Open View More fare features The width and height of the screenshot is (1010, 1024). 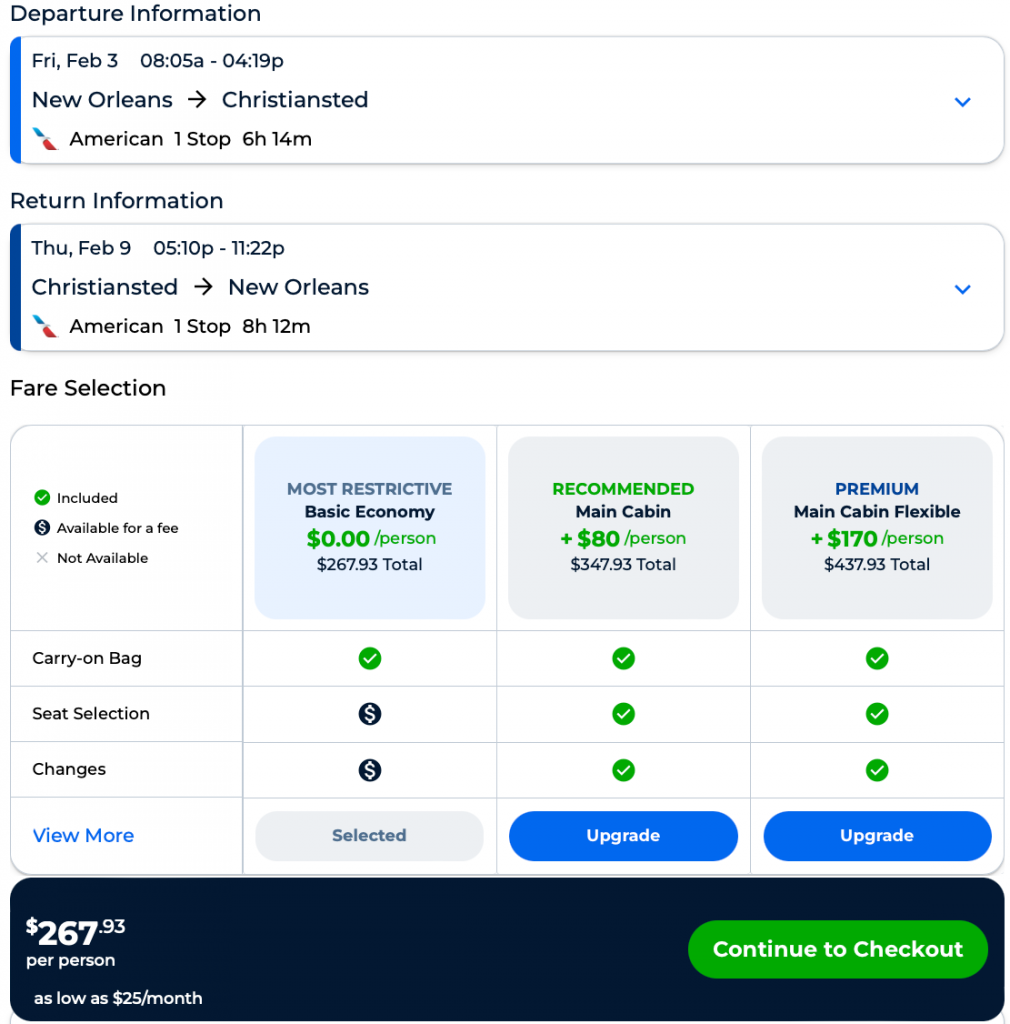pos(83,836)
